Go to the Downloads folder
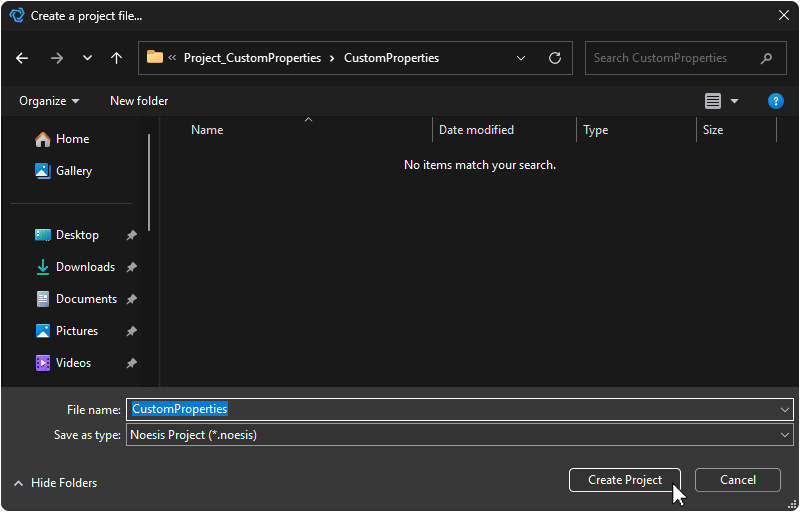800x512 pixels. [x=75, y=267]
